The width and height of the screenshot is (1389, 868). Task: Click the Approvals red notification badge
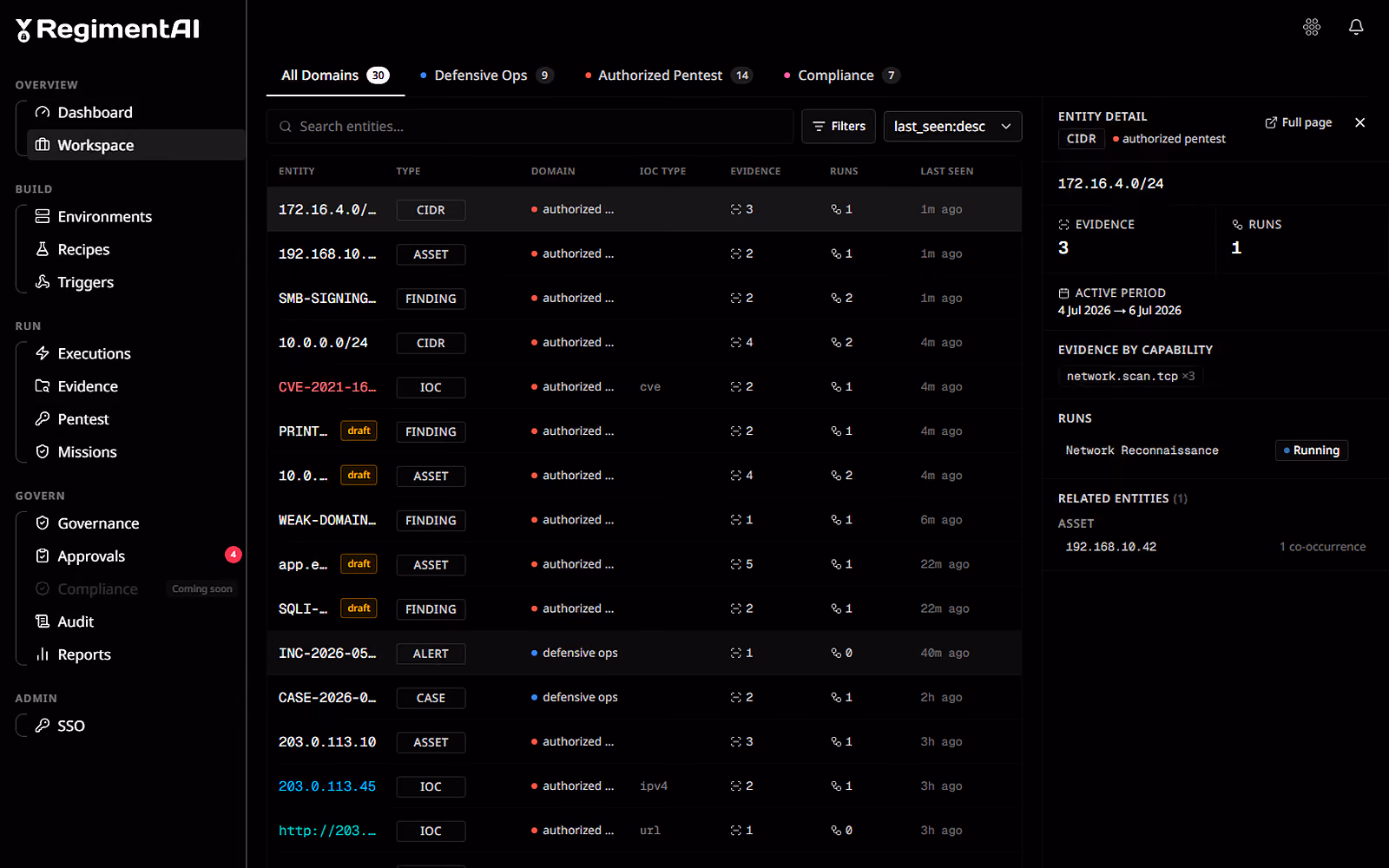pos(233,555)
